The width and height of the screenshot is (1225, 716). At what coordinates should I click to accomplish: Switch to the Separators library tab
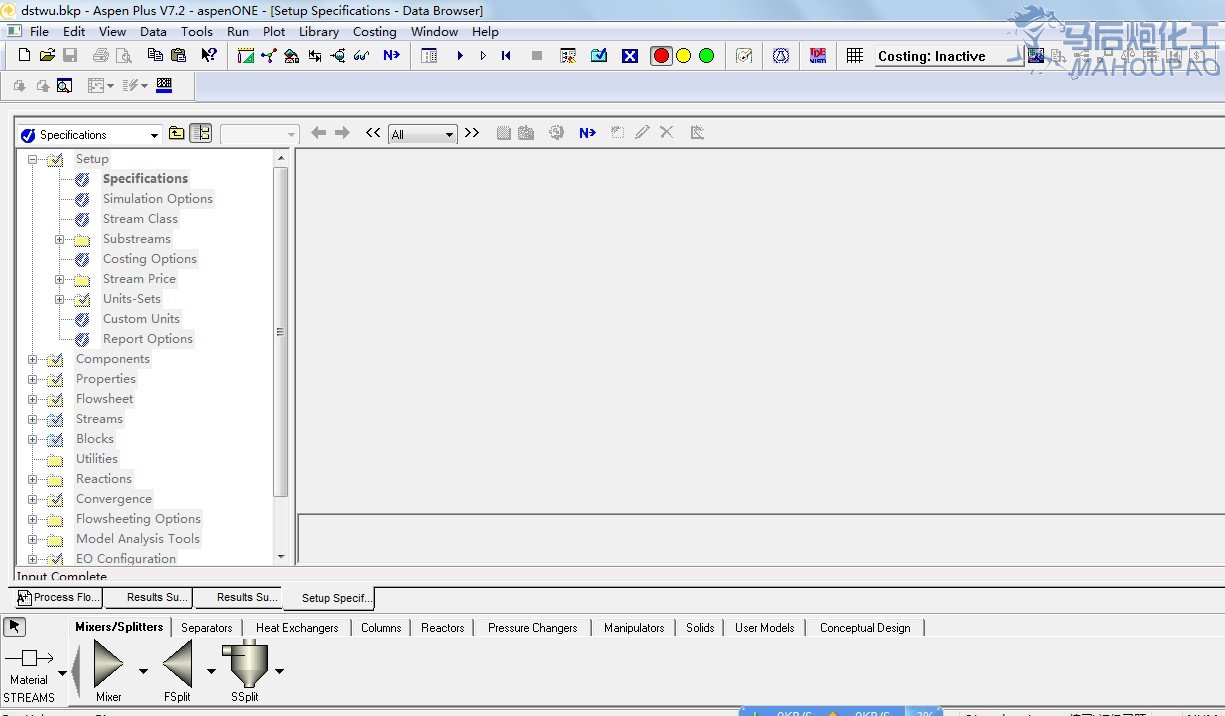(x=207, y=627)
